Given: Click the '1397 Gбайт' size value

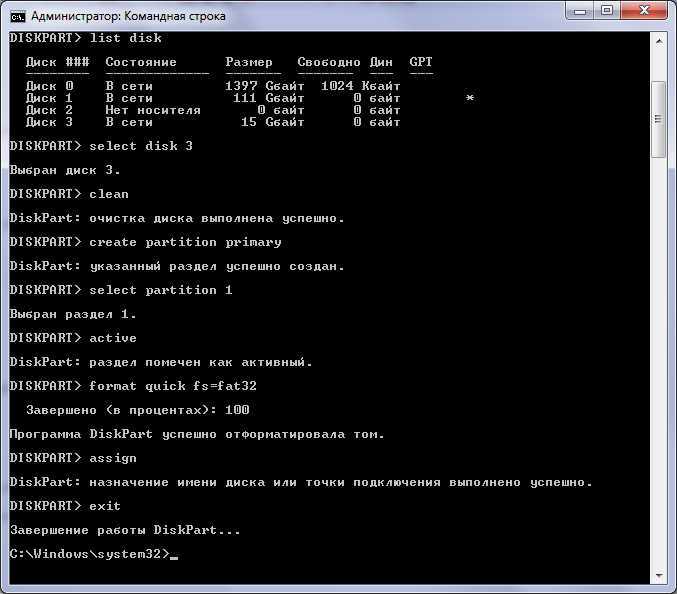Looking at the screenshot, I should 265,86.
